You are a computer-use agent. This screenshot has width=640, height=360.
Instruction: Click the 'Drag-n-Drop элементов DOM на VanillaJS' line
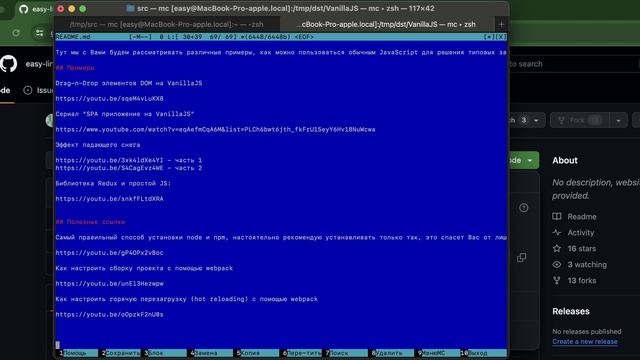pyautogui.click(x=129, y=83)
